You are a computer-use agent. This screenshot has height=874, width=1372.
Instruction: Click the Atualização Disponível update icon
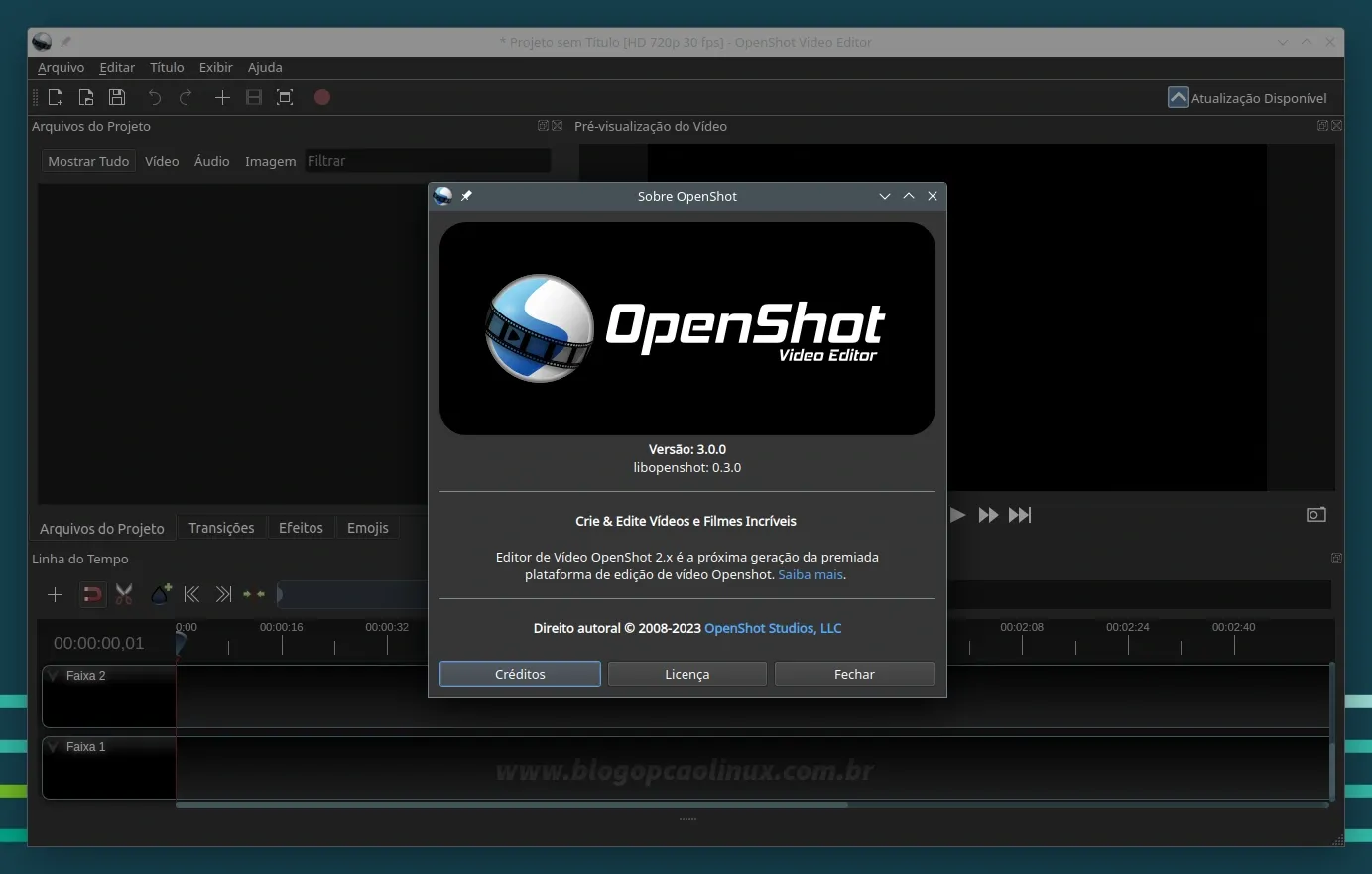pos(1179,97)
